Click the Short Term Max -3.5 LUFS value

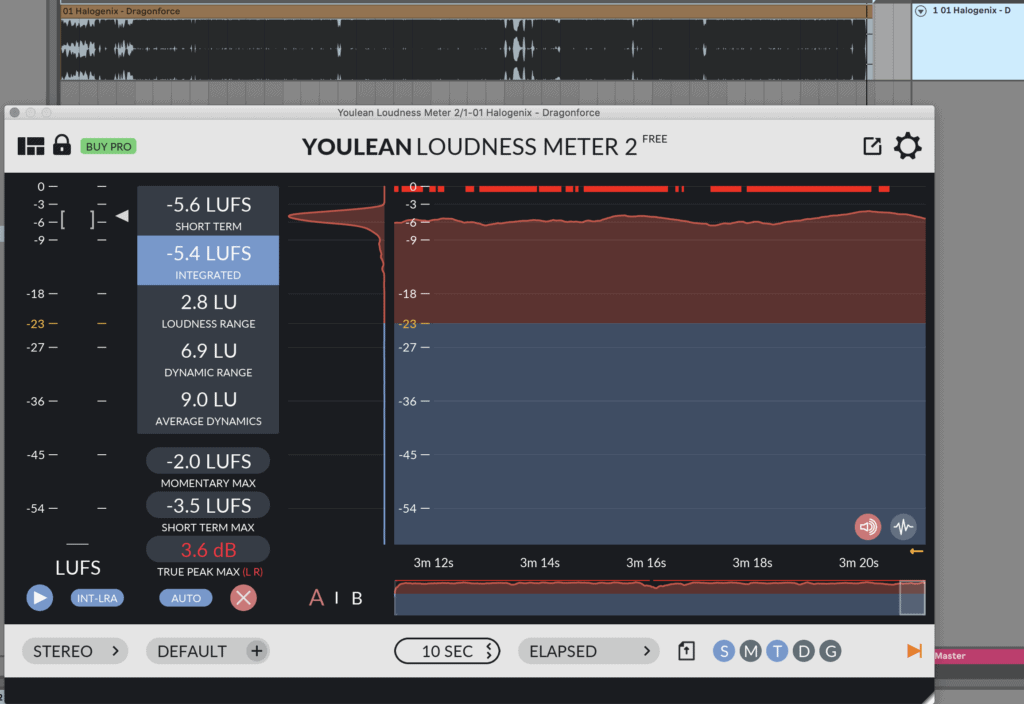point(208,505)
